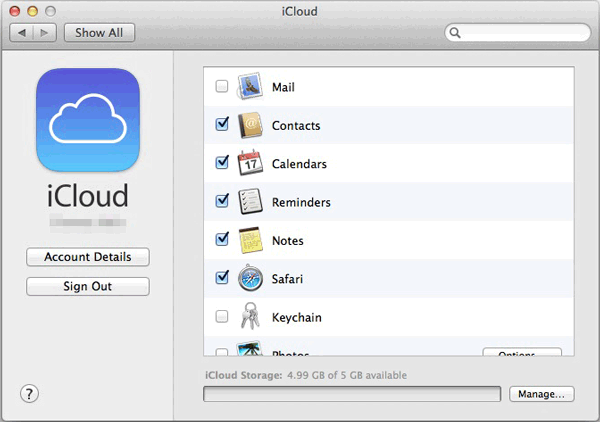The width and height of the screenshot is (600, 422).
Task: Click the Show All button
Action: (x=99, y=33)
